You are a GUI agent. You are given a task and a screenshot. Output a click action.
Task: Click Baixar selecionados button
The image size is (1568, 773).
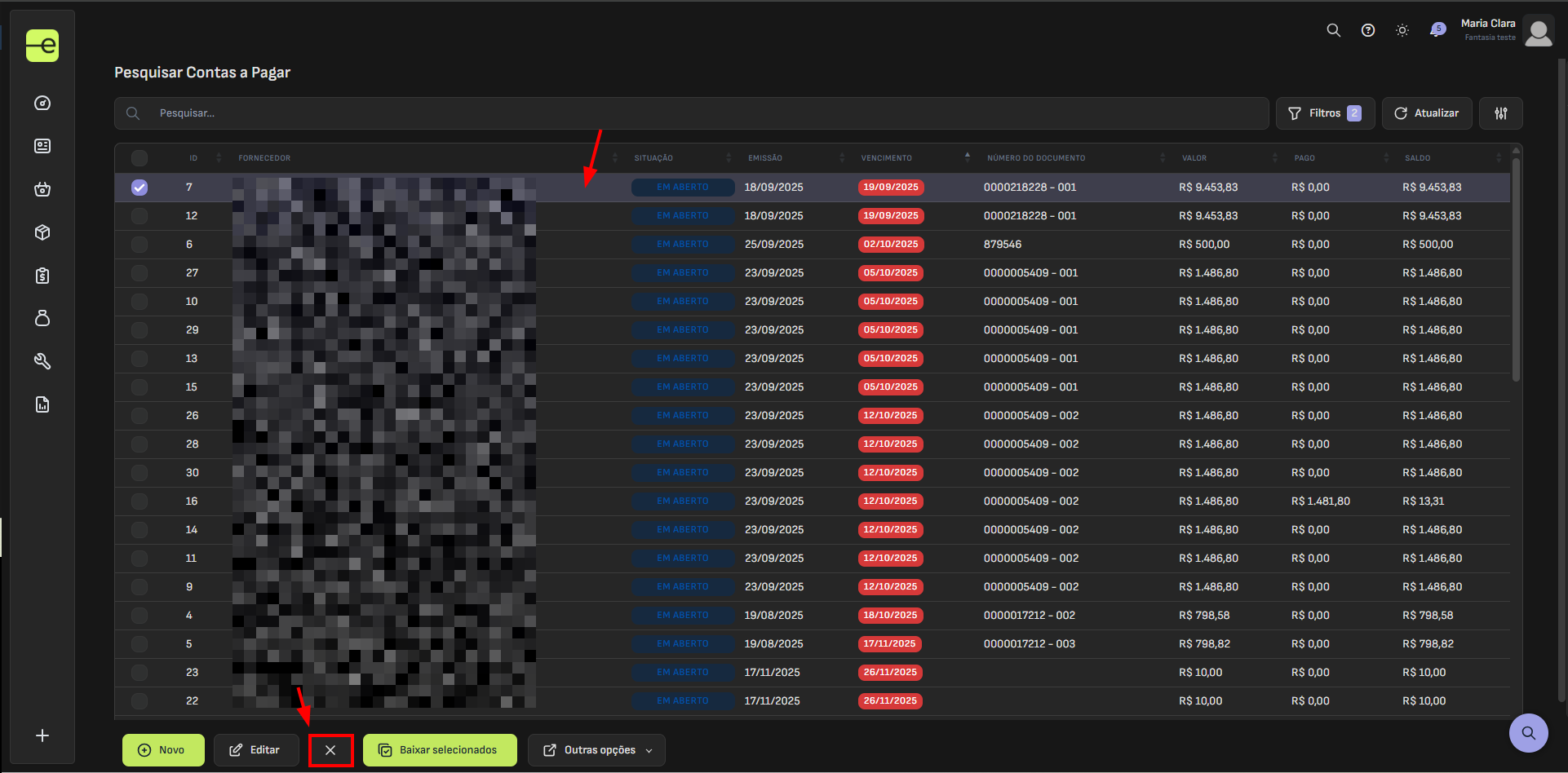pos(440,750)
